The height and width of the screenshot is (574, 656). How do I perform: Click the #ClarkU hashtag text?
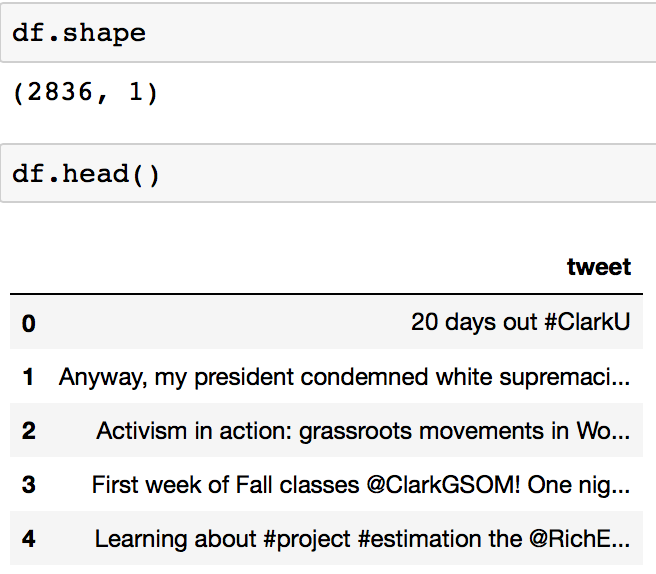587,322
